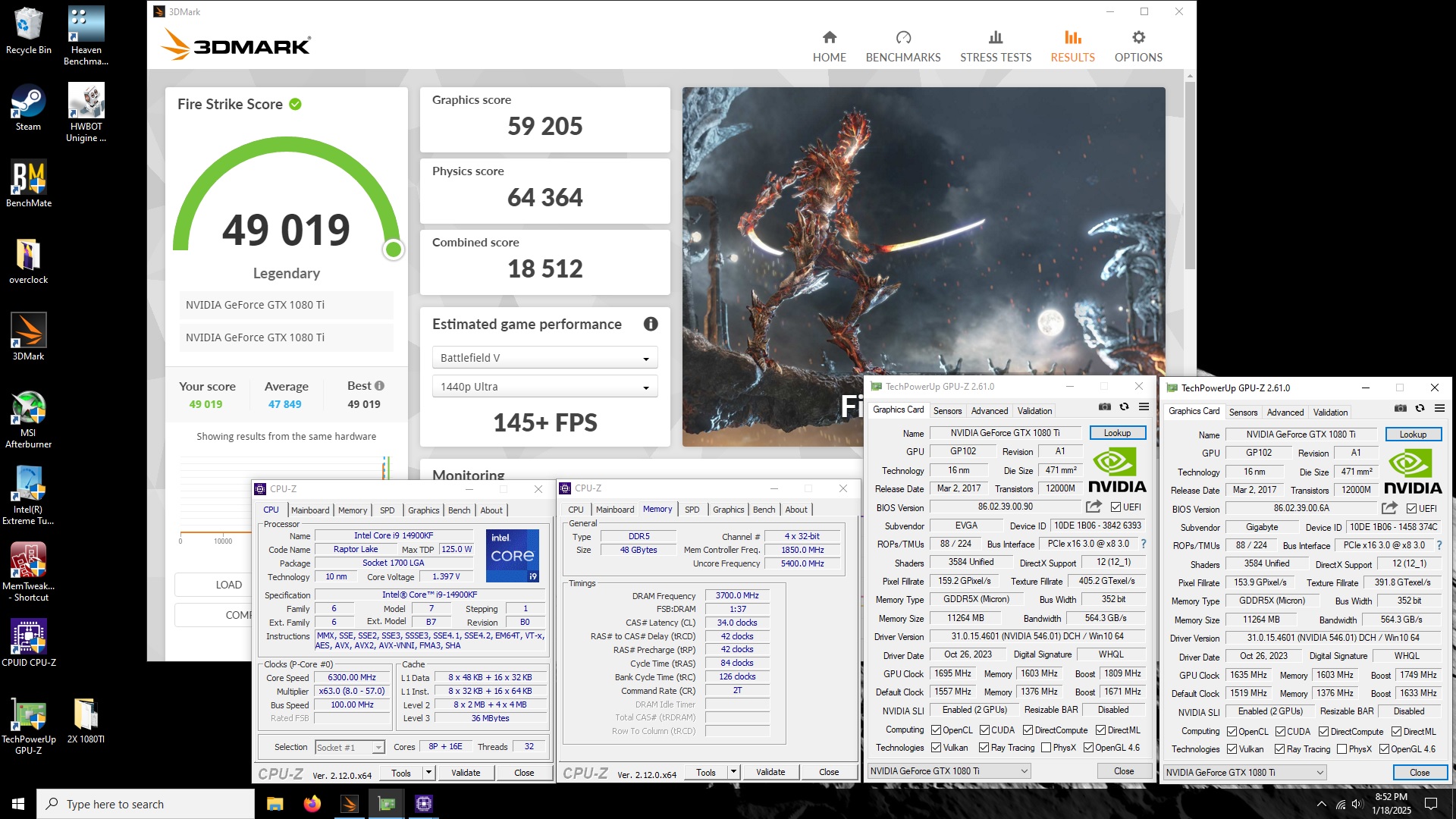Expand the 1440p Ultra resolution dropdown

(544, 387)
